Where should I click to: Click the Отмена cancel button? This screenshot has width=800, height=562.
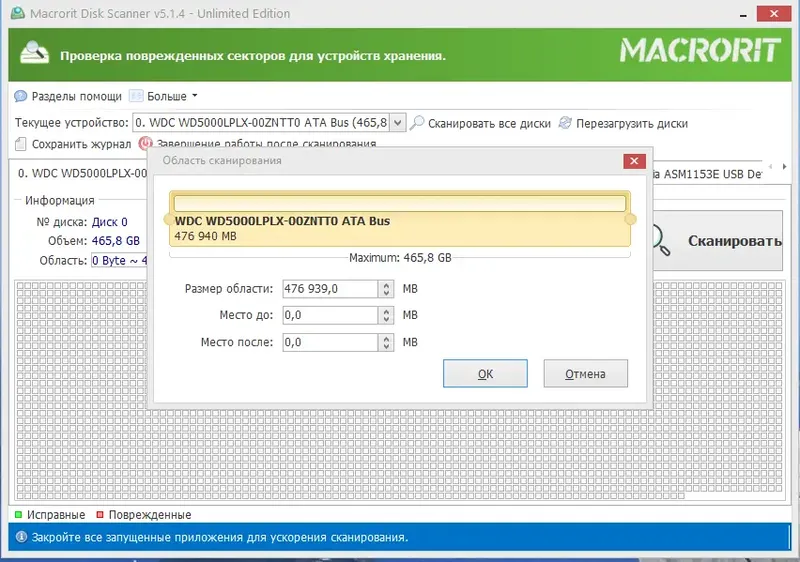click(586, 374)
